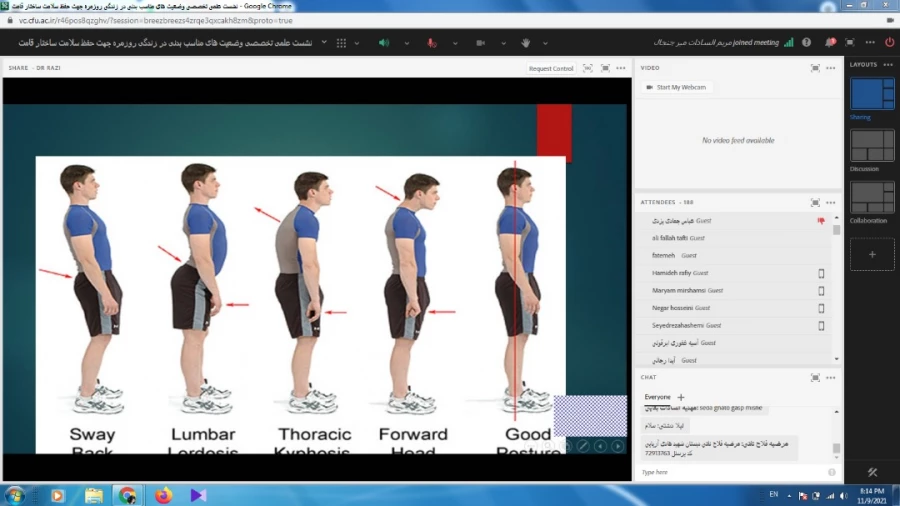Open the speaker options dropdown arrow
Viewport: 900px width, 506px height.
pyautogui.click(x=407, y=43)
